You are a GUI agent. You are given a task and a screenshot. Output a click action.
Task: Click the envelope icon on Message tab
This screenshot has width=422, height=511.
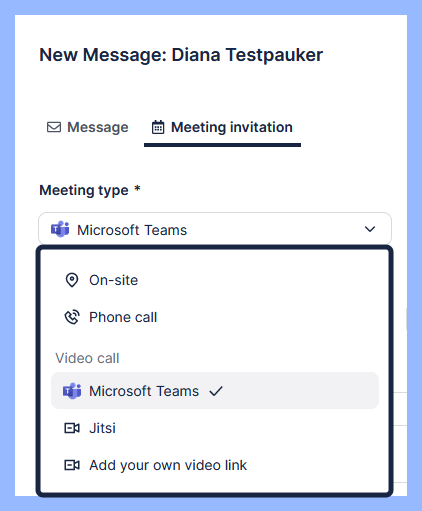click(54, 127)
